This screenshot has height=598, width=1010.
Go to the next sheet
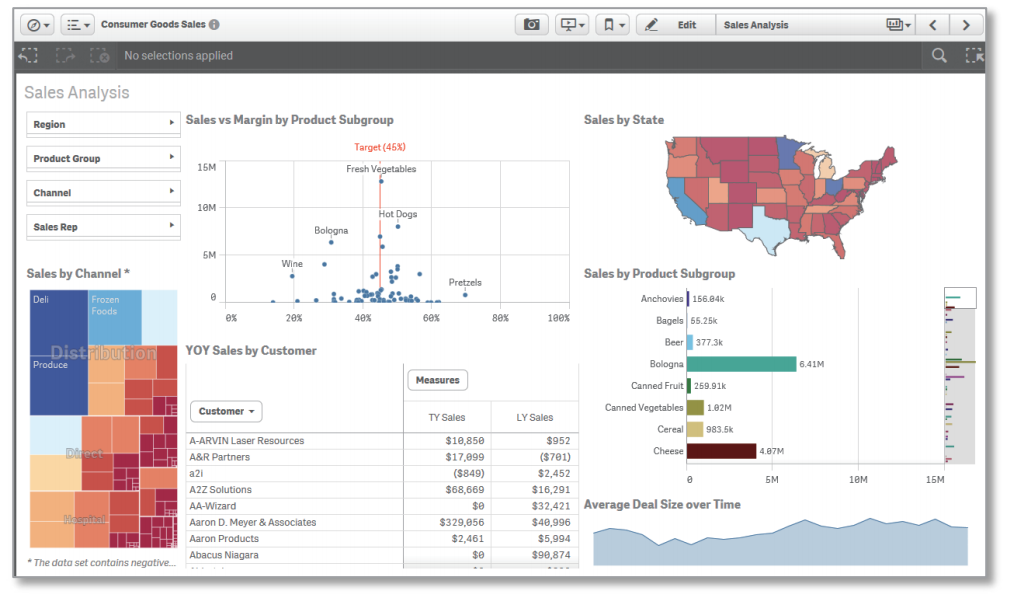click(x=965, y=25)
